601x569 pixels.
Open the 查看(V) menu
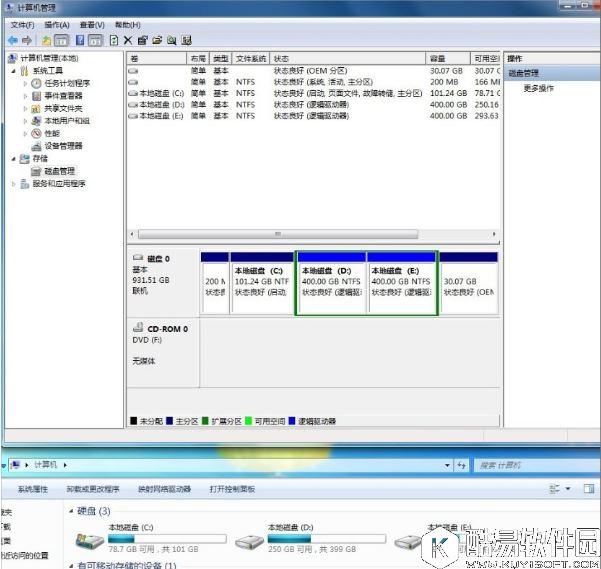pos(92,25)
